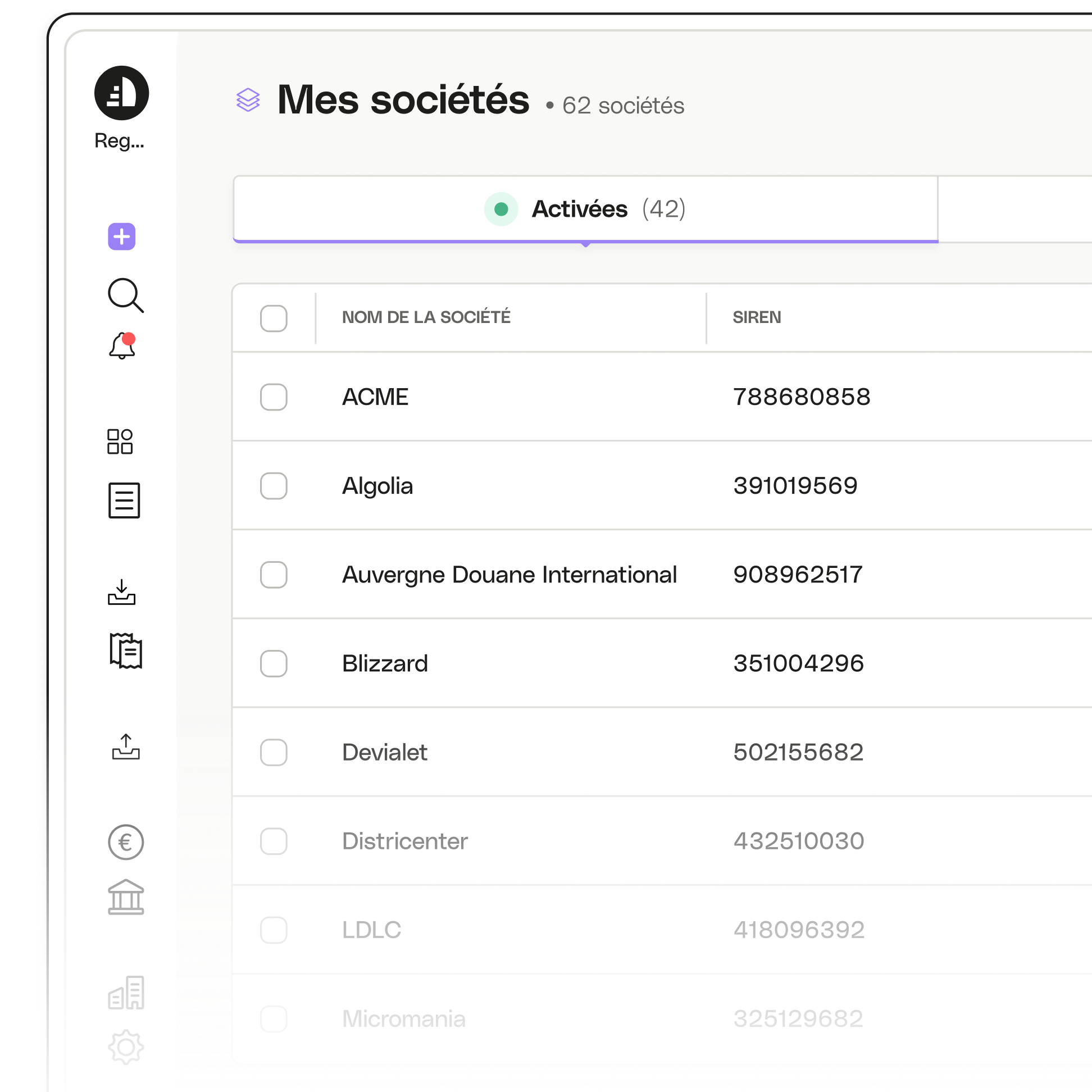This screenshot has width=1092, height=1092.
Task: Open the Districenter company name
Action: click(404, 841)
